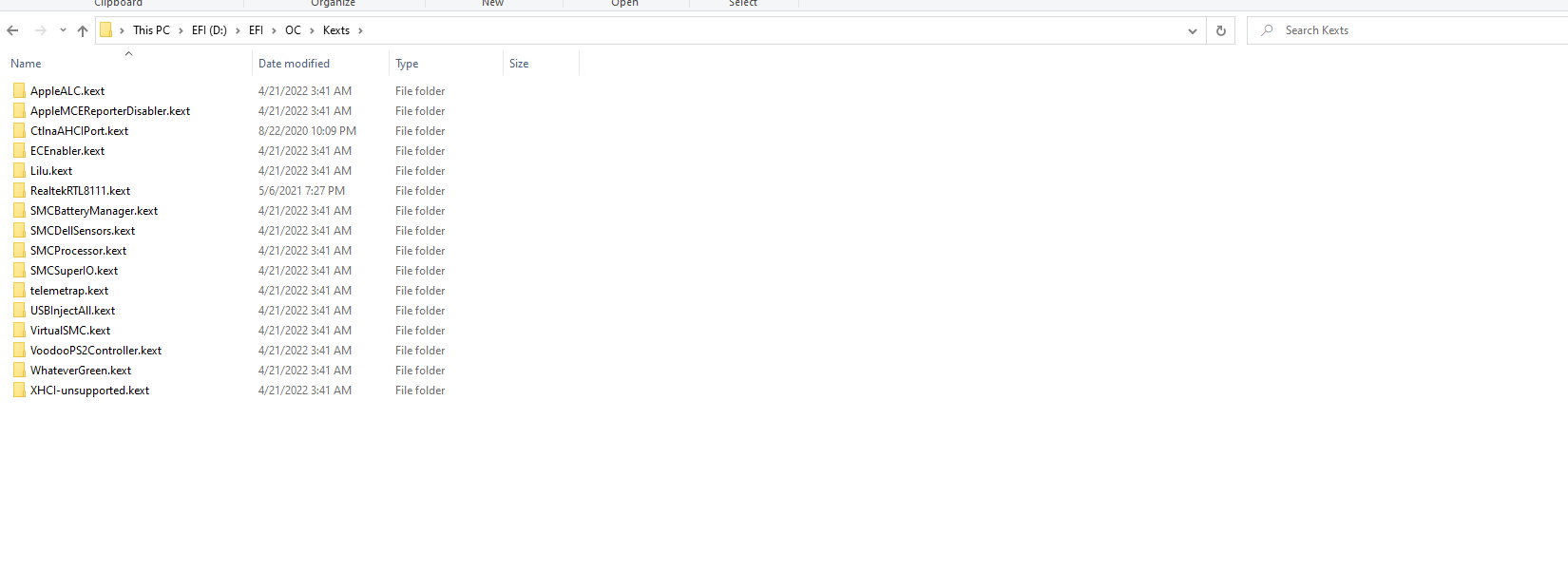Viewport: 1568px width, 572px height.
Task: Go up one folder level
Action: [83, 30]
